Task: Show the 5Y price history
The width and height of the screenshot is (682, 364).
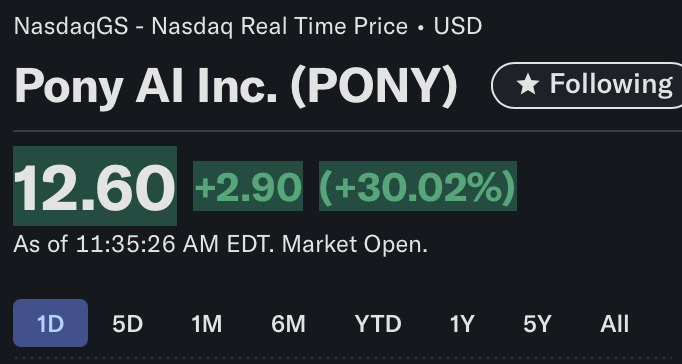Action: tap(537, 324)
